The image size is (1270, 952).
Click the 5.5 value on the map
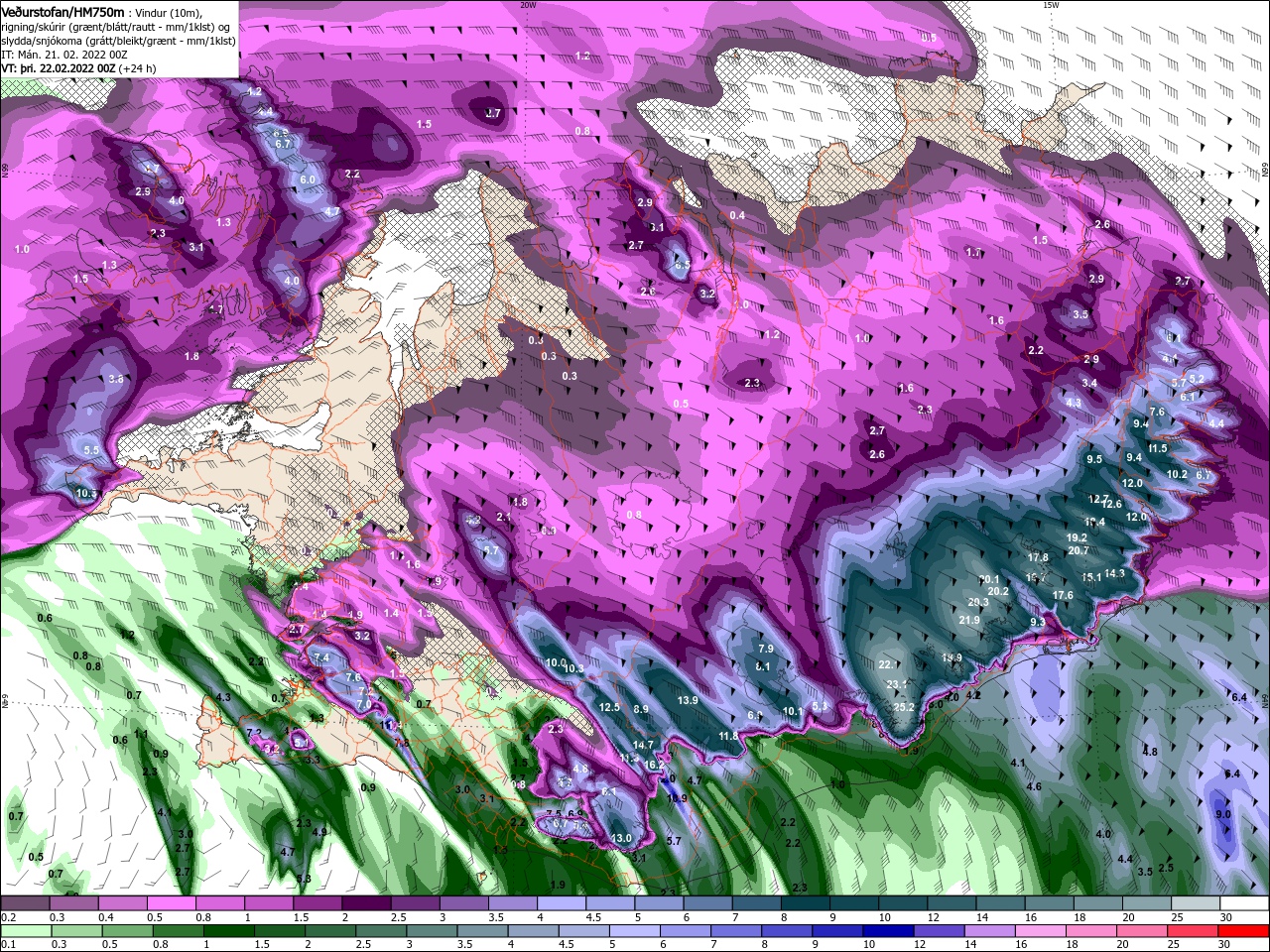point(91,450)
